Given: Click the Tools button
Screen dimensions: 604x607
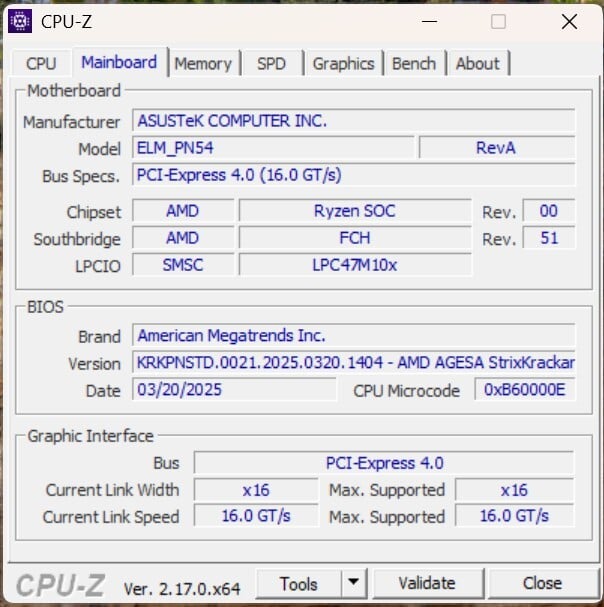Looking at the screenshot, I should (298, 583).
